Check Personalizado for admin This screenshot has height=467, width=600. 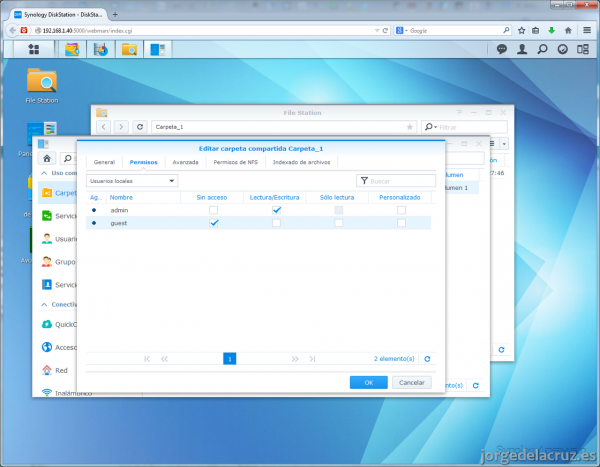401,210
